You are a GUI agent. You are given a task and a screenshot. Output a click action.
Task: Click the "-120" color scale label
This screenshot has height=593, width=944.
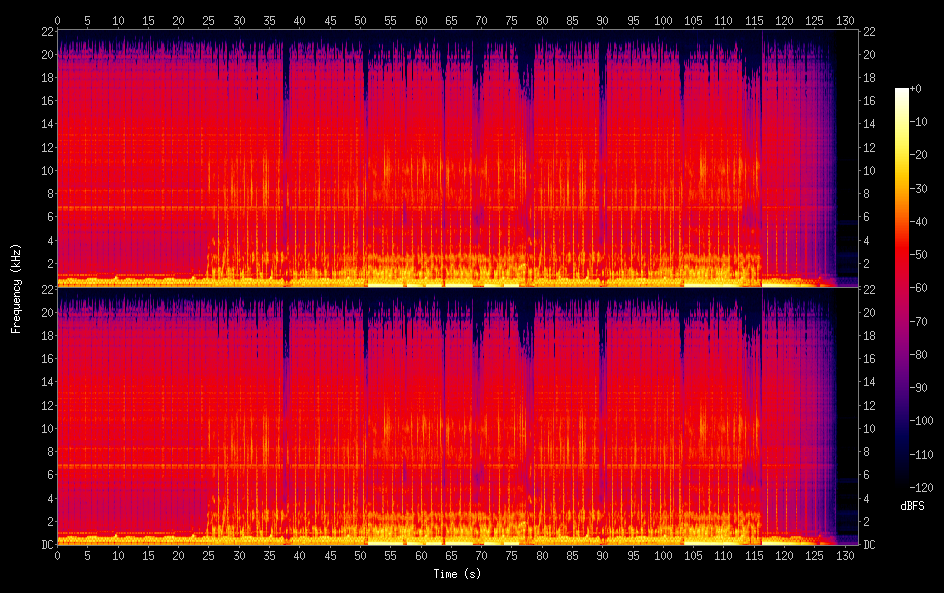point(921,488)
